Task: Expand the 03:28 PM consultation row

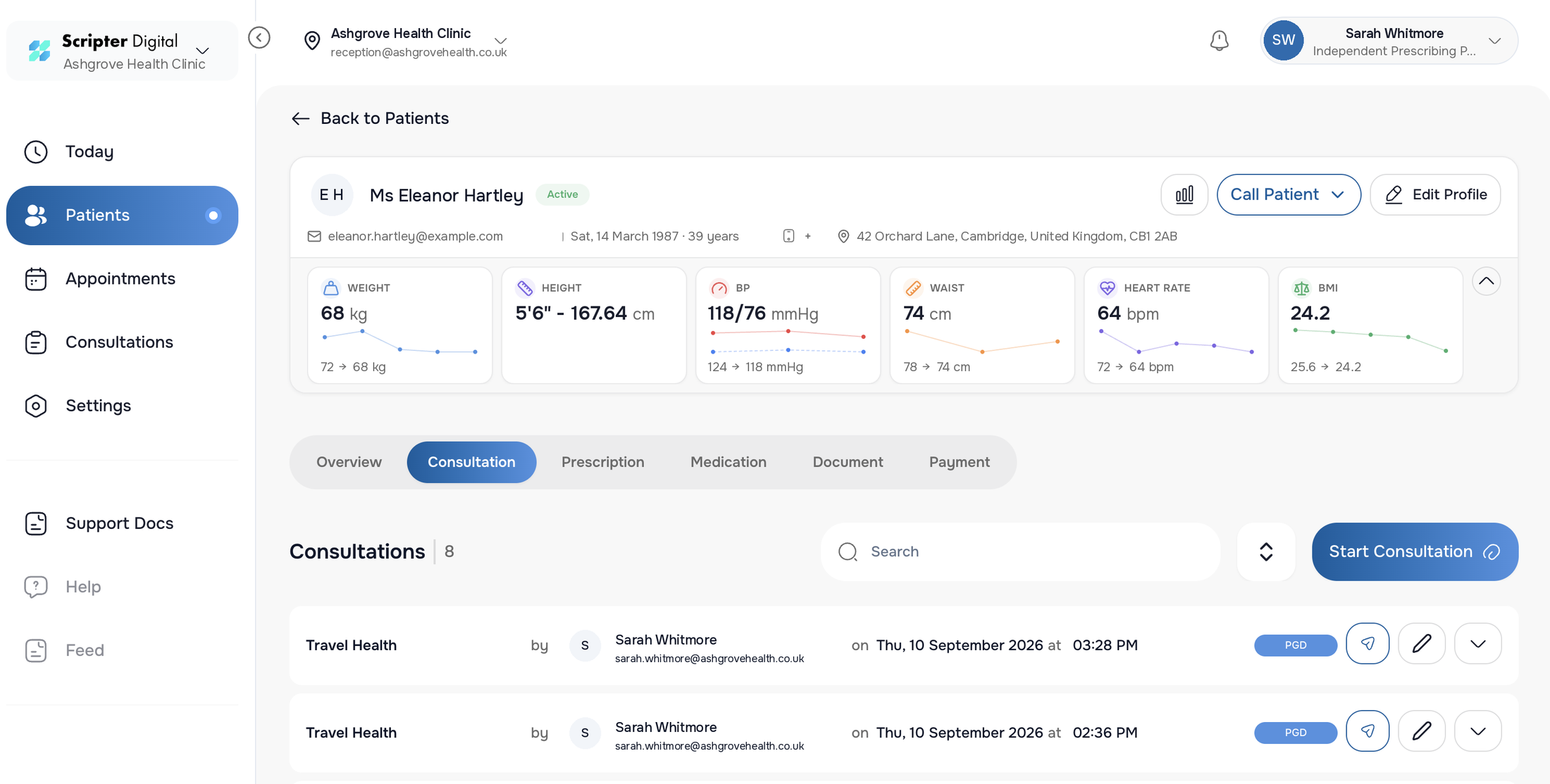Action: pos(1478,643)
